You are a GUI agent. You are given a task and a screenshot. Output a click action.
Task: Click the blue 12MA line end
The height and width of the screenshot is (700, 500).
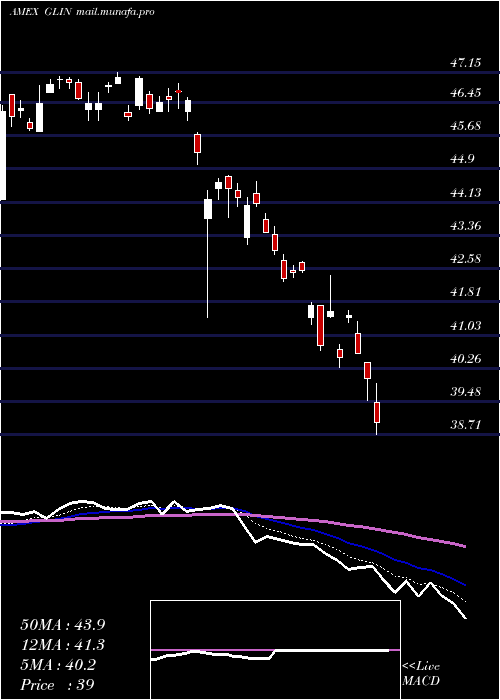pyautogui.click(x=464, y=584)
